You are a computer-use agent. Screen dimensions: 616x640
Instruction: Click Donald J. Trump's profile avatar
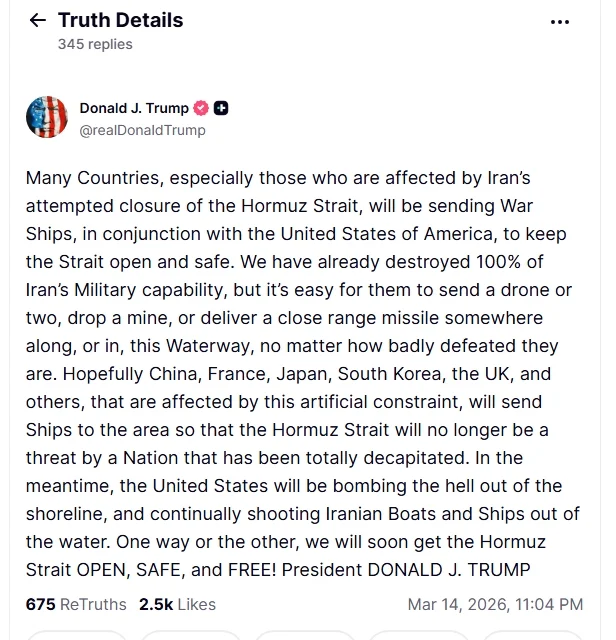46,118
